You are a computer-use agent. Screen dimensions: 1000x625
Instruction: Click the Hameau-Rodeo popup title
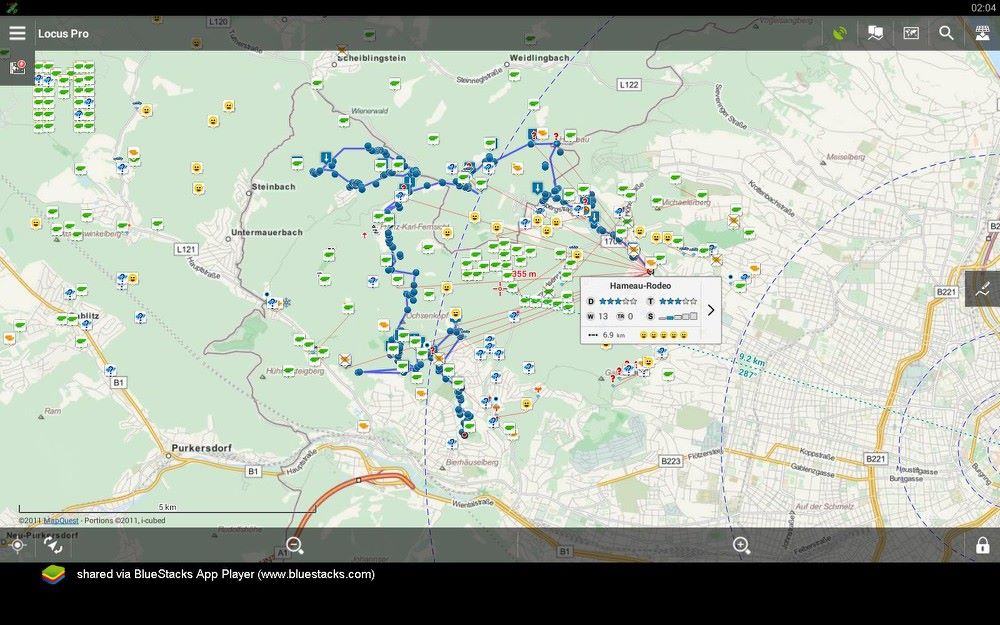(x=640, y=286)
